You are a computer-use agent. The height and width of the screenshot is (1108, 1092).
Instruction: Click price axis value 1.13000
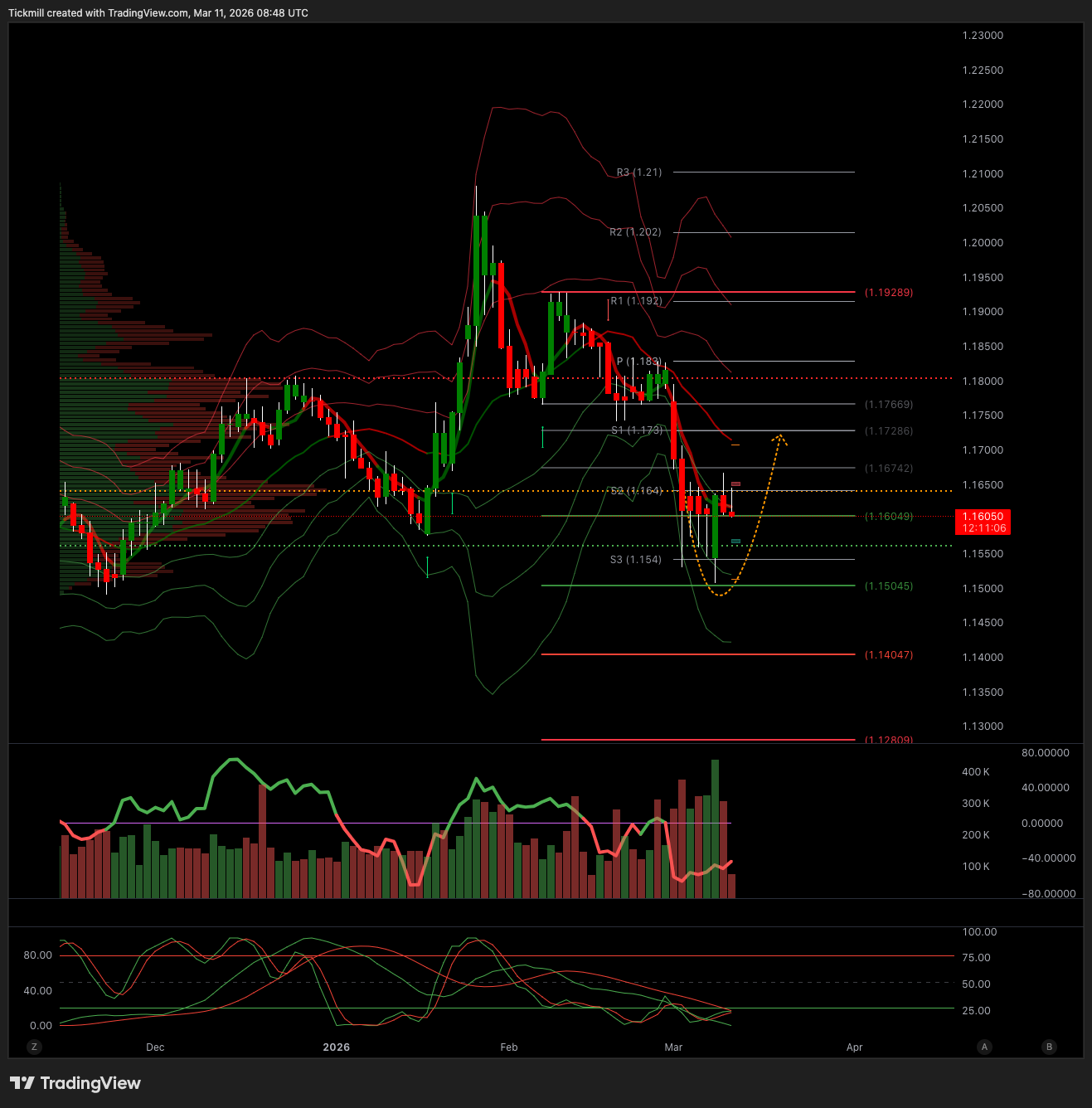click(x=983, y=727)
